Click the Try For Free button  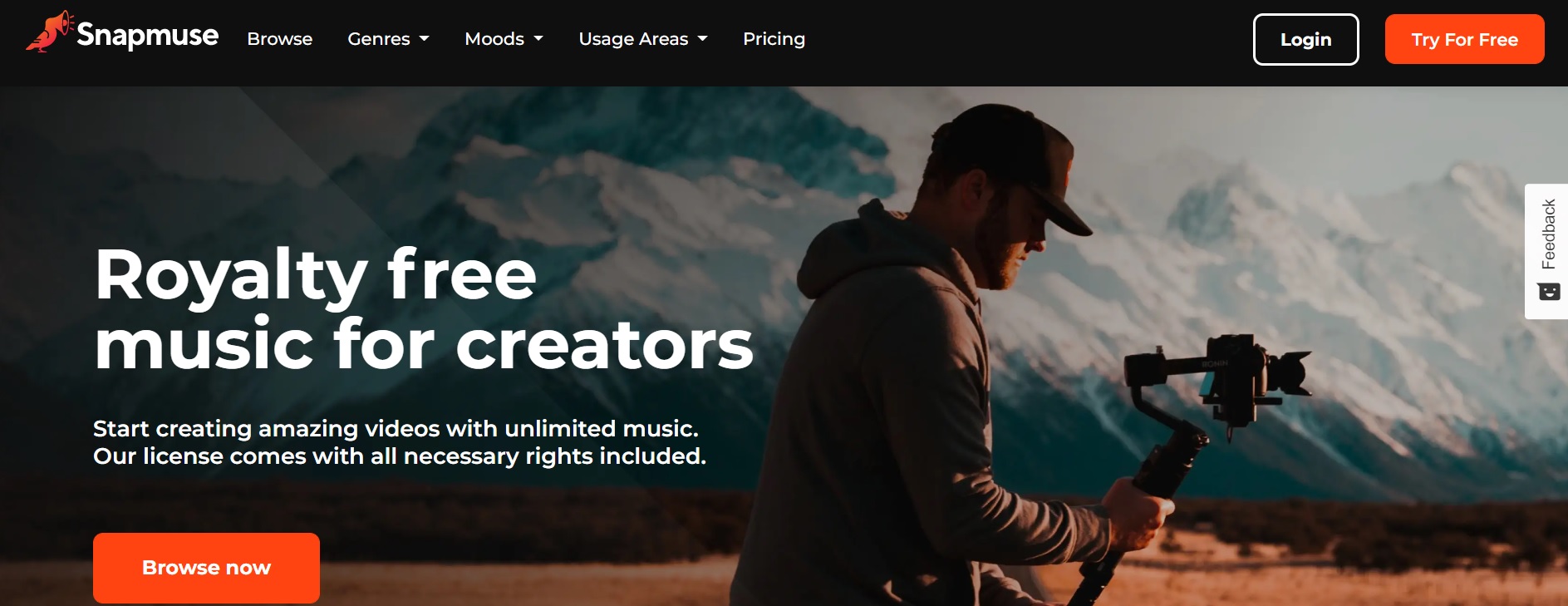pos(1464,39)
